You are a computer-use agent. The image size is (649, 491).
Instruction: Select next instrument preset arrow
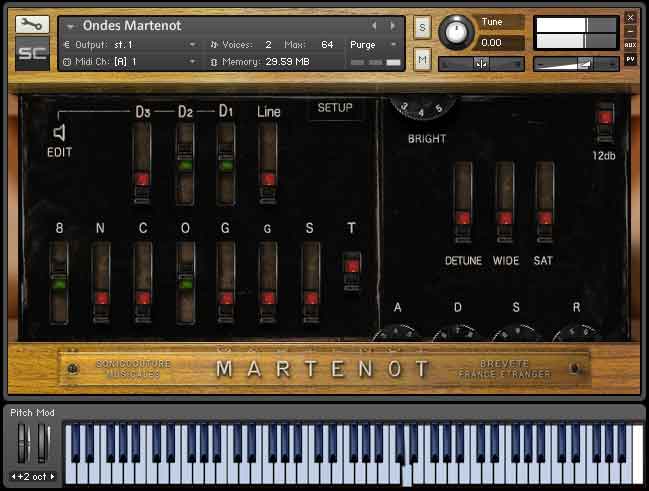pyautogui.click(x=392, y=26)
